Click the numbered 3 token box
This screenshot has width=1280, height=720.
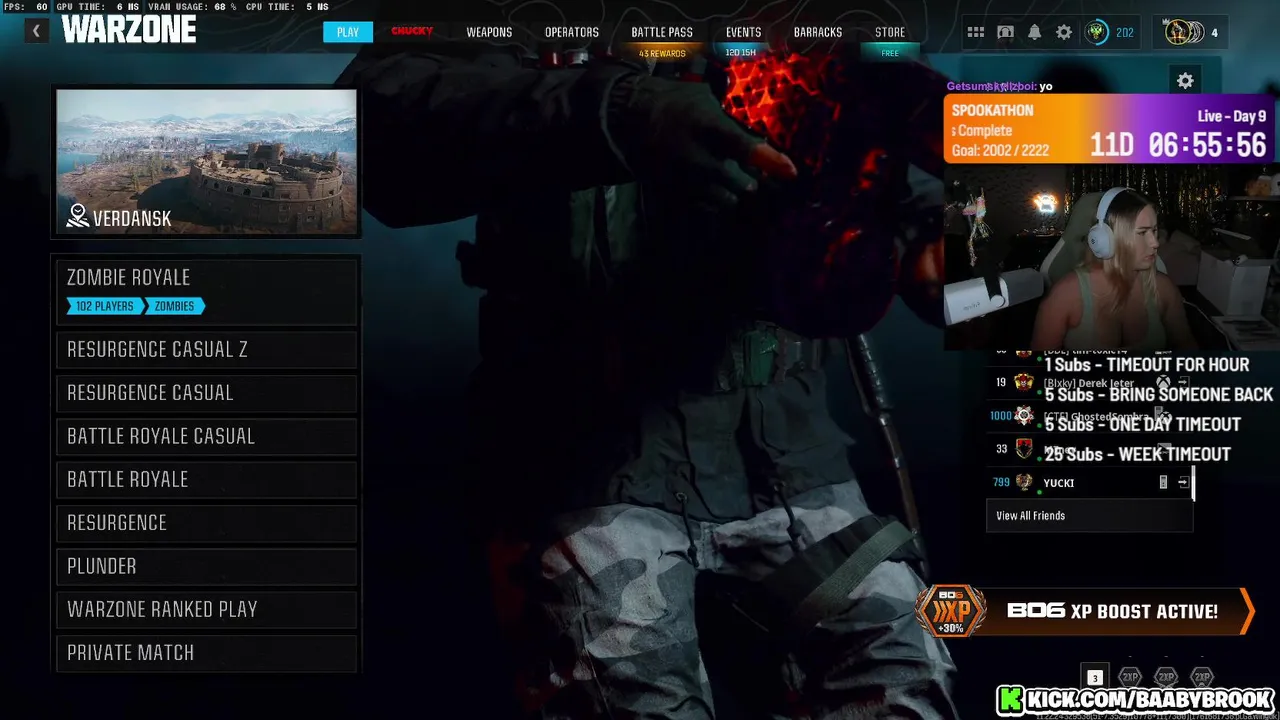[1095, 677]
